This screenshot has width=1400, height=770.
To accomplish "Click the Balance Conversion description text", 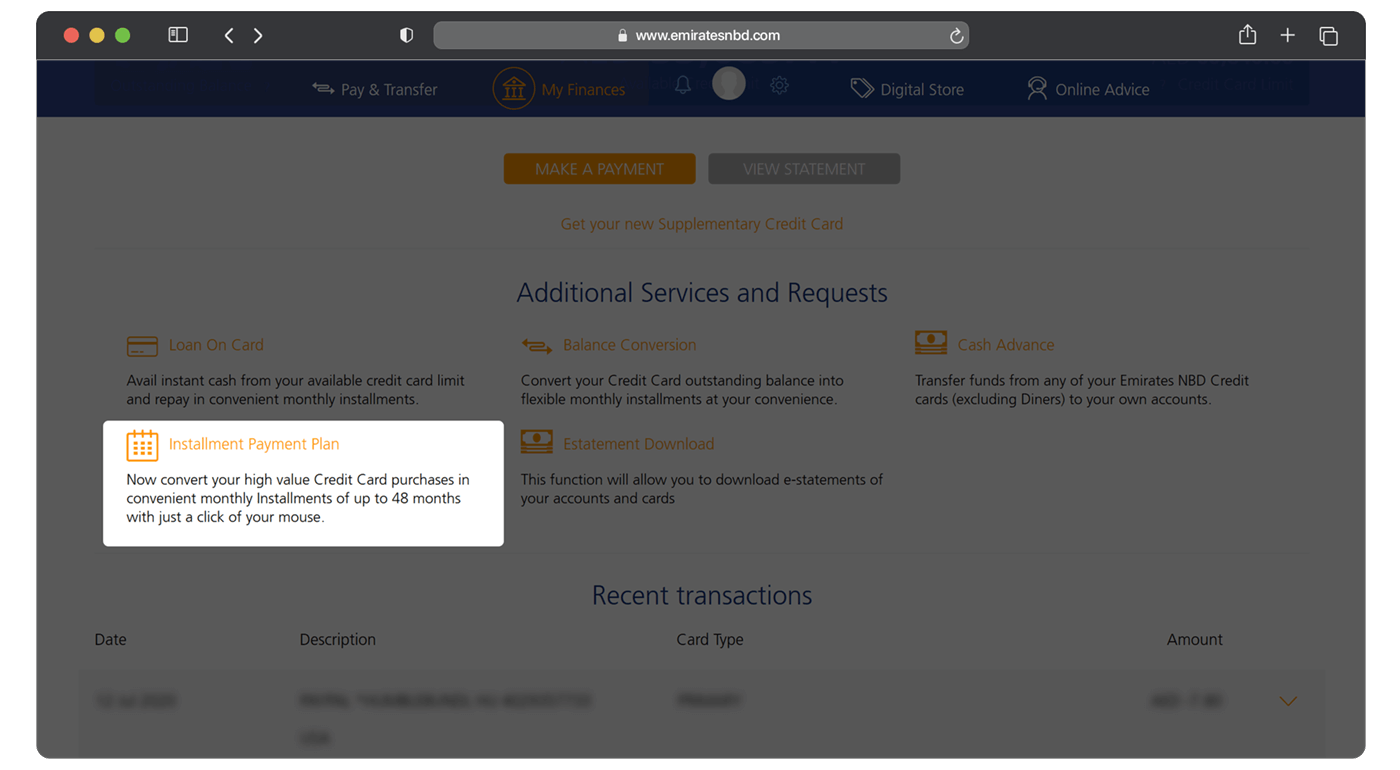I will pos(682,390).
